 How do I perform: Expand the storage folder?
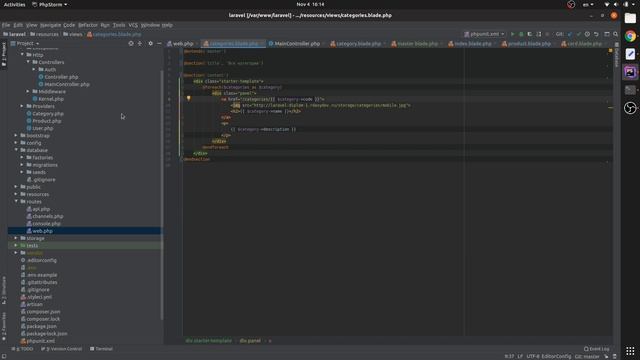coord(16,238)
